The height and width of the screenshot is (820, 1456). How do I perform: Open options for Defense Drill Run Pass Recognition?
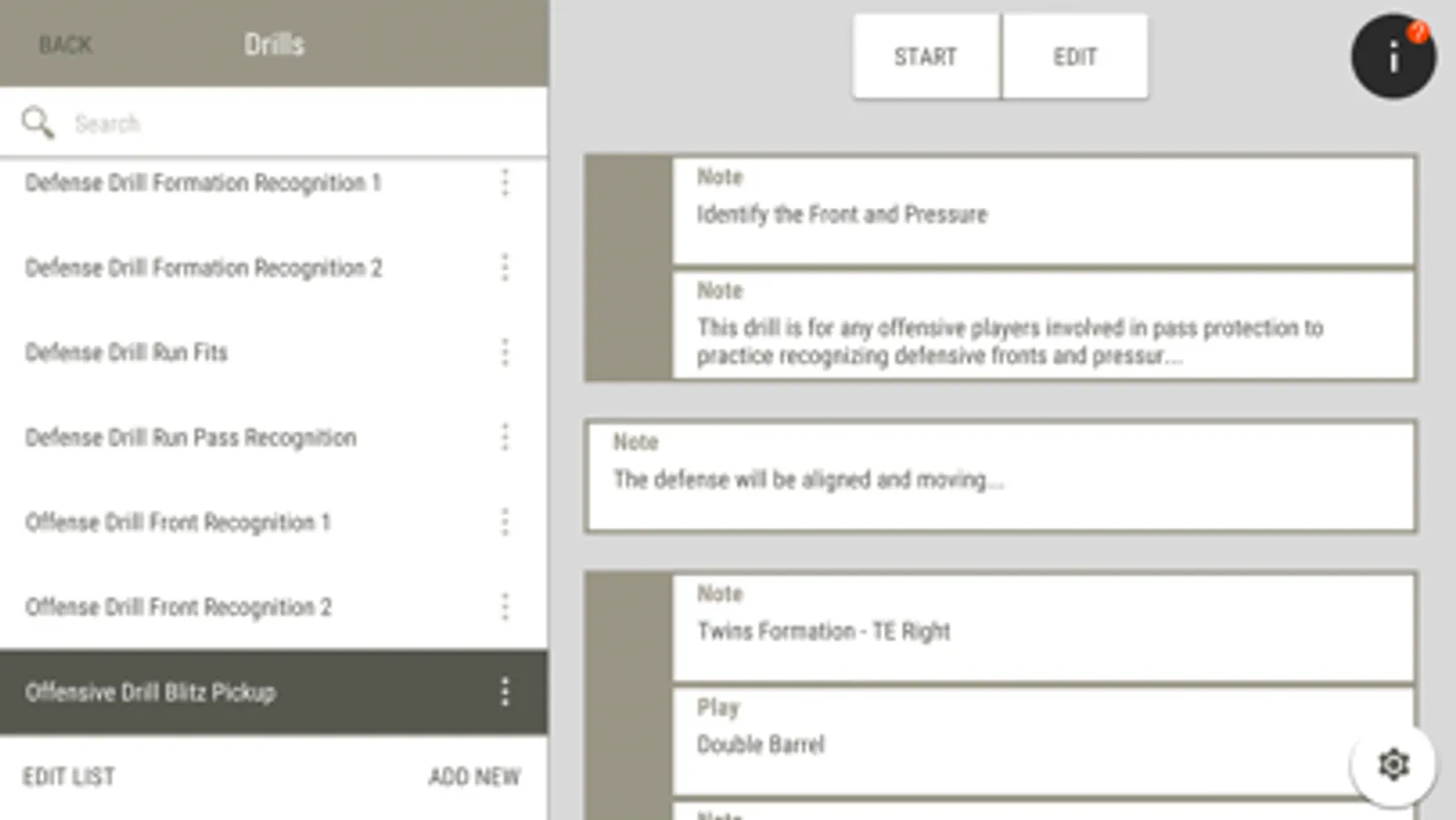tap(505, 437)
